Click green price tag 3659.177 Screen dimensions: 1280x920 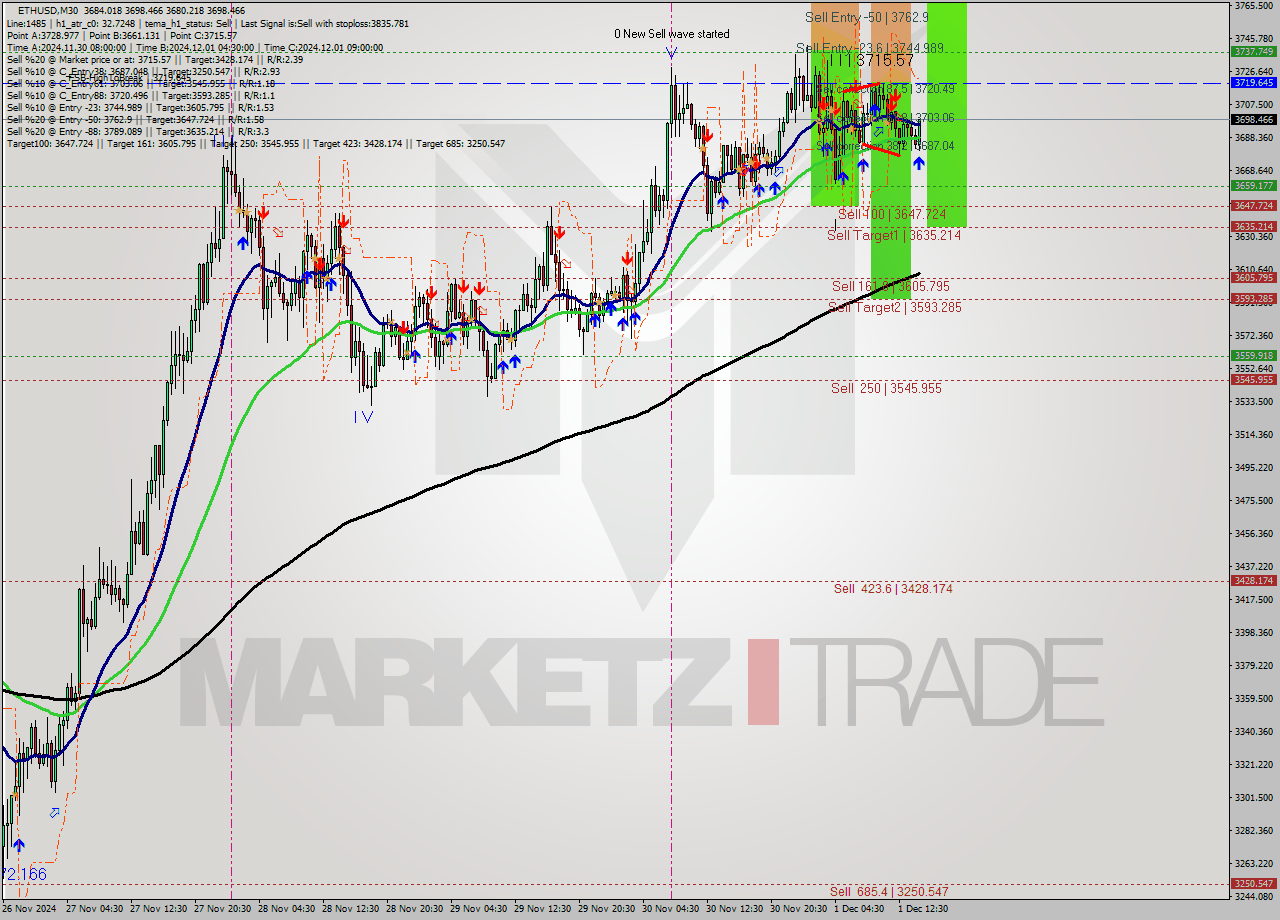(x=1253, y=186)
